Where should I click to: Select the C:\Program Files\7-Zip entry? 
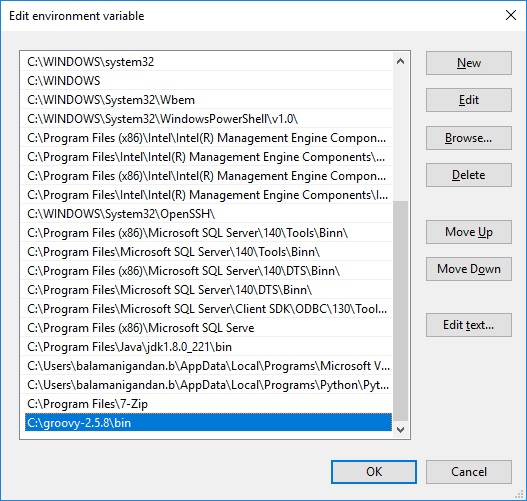pyautogui.click(x=208, y=404)
